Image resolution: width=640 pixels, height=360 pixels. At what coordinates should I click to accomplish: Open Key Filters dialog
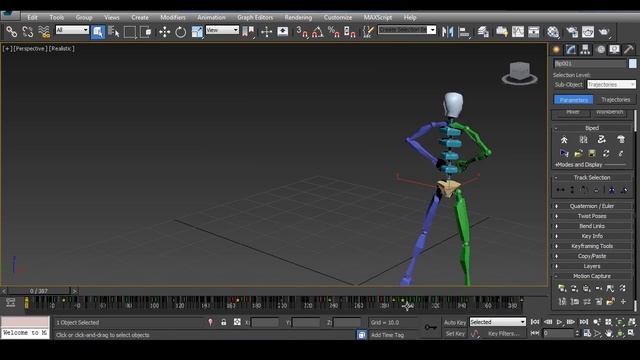[504, 333]
